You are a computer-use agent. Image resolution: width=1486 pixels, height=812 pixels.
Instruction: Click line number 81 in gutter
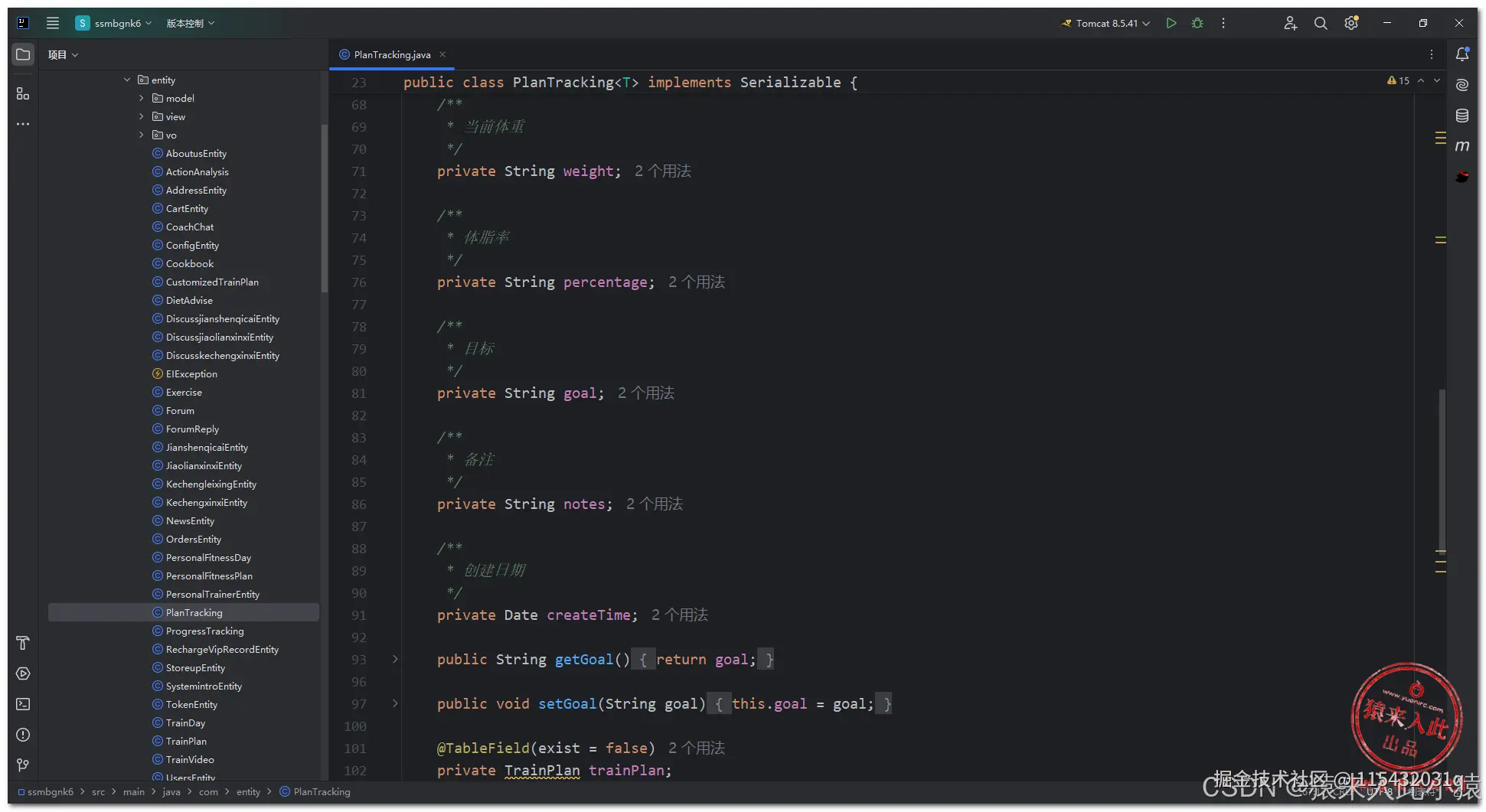click(358, 393)
